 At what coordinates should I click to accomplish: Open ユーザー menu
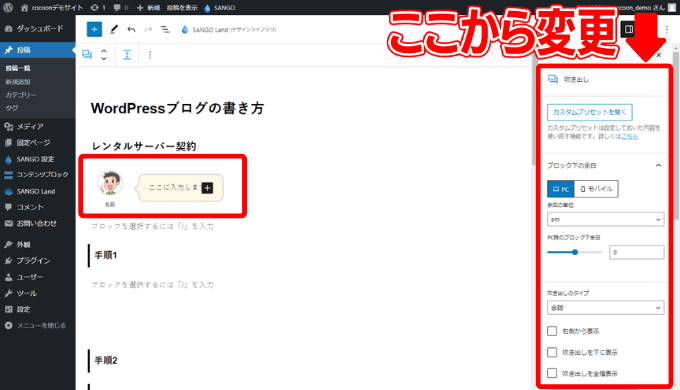[x=38, y=277]
